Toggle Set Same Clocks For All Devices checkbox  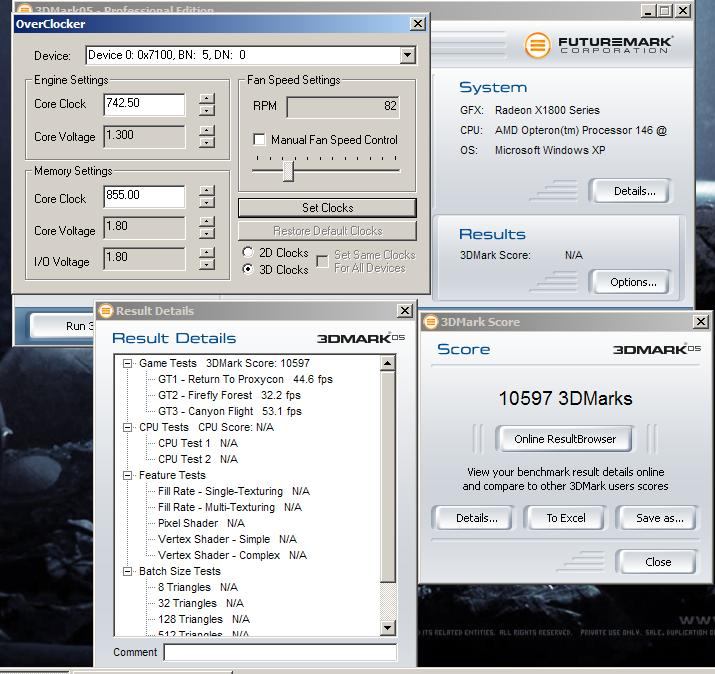322,261
